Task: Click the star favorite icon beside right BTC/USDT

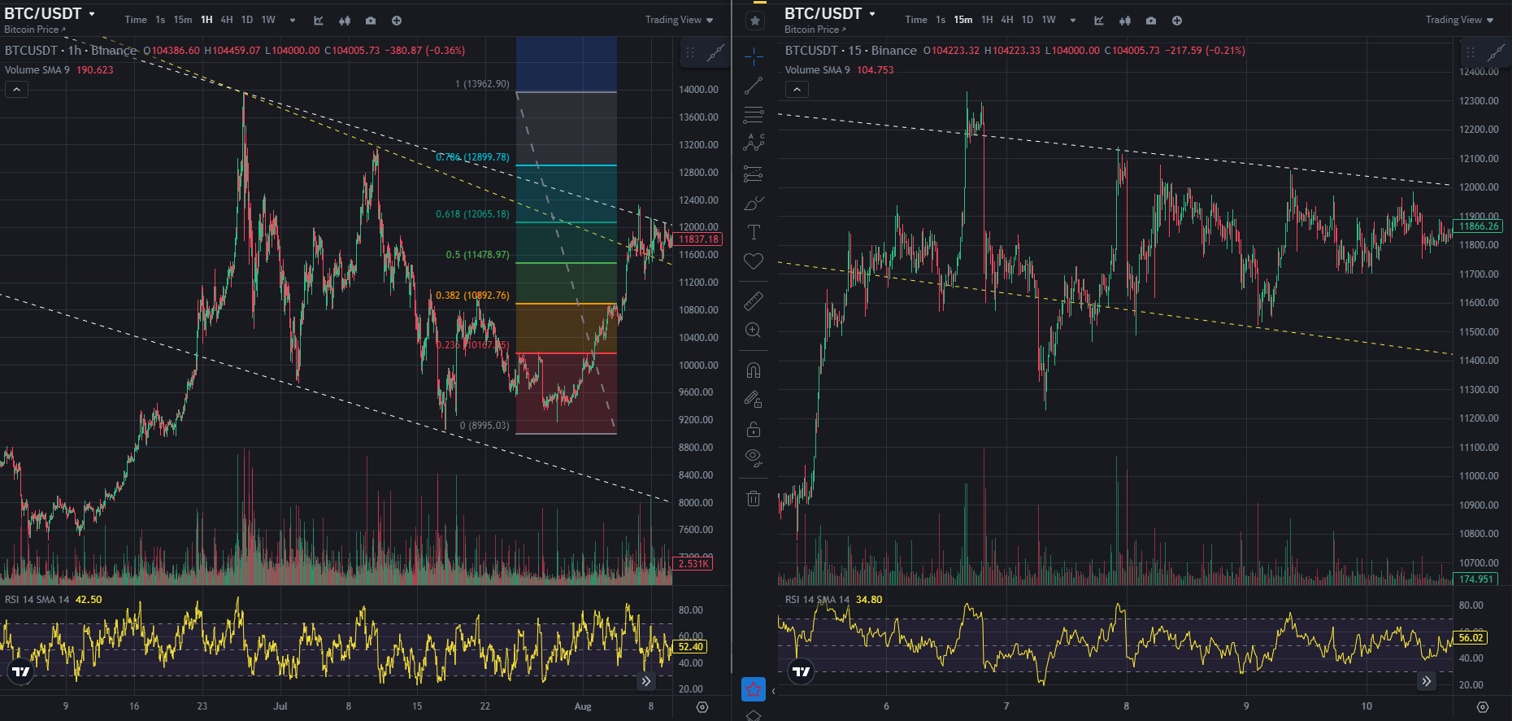Action: coord(755,21)
